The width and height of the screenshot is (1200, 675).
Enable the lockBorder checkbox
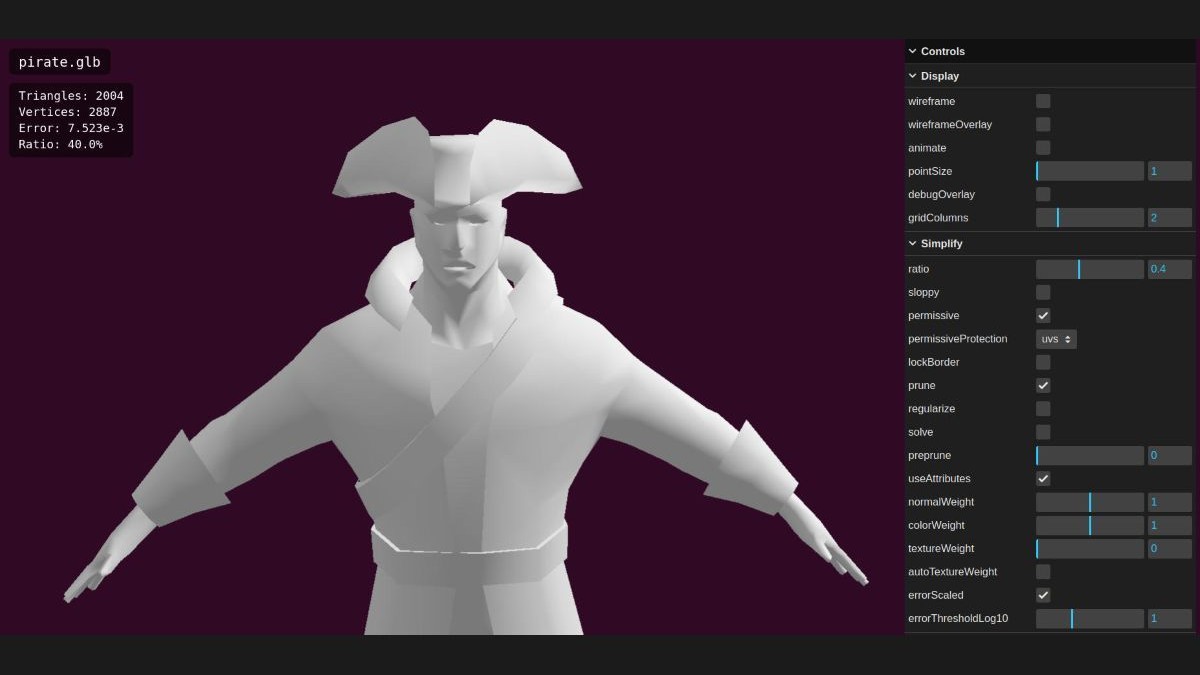click(1043, 362)
